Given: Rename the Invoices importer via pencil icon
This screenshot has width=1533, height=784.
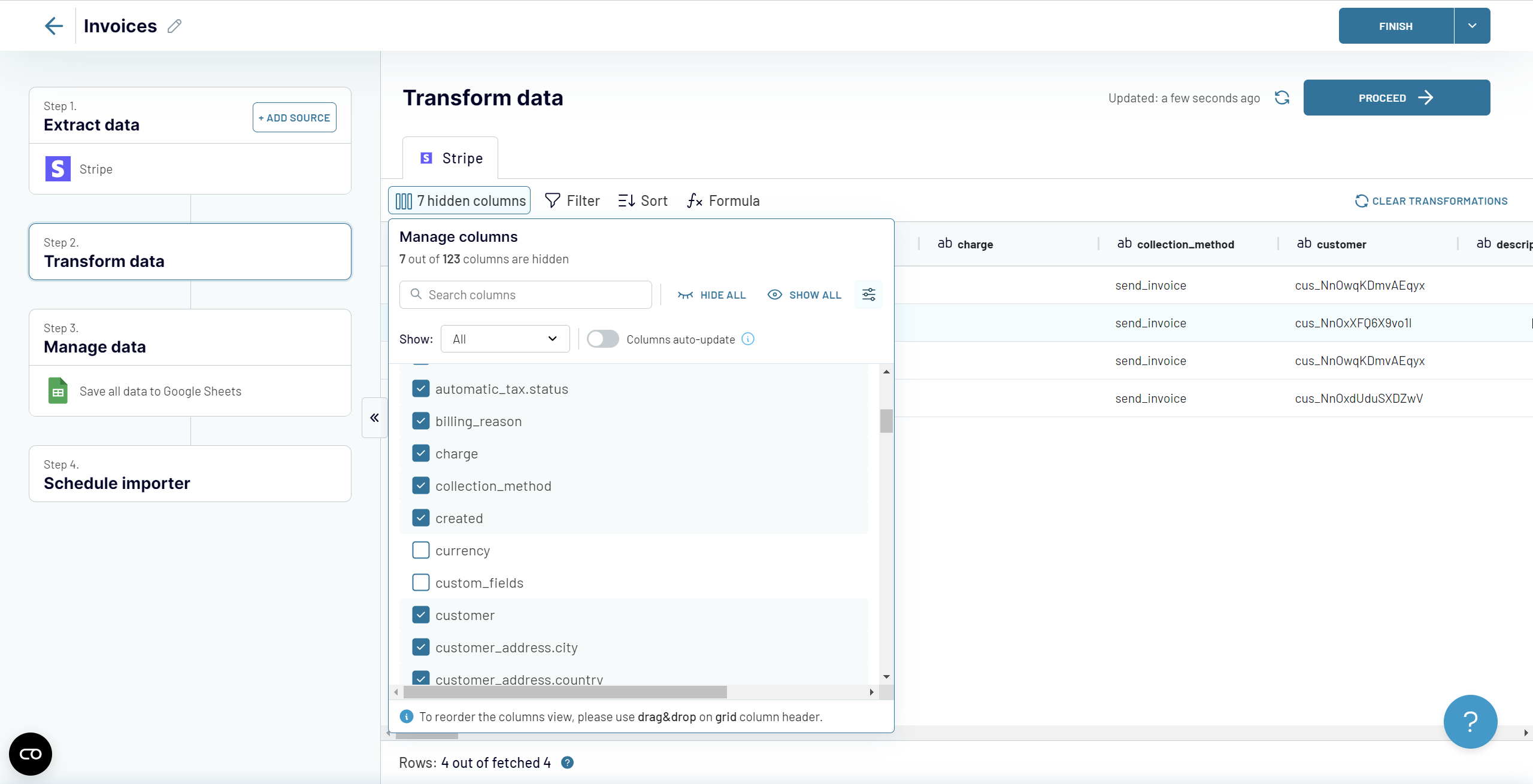Looking at the screenshot, I should (x=174, y=26).
